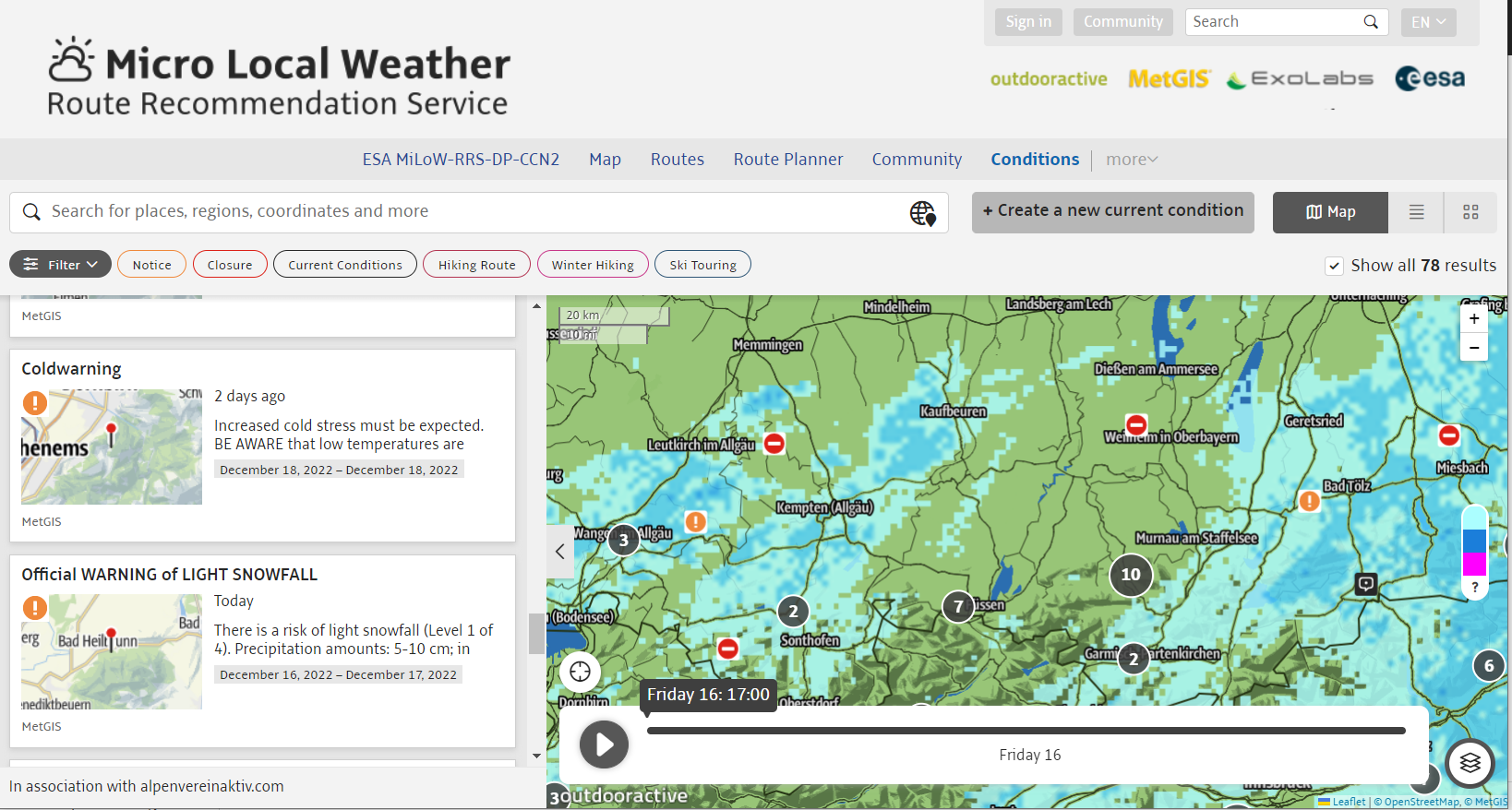1512x810 pixels.
Task: Toggle the Hiking Route filter chip
Action: 476,265
